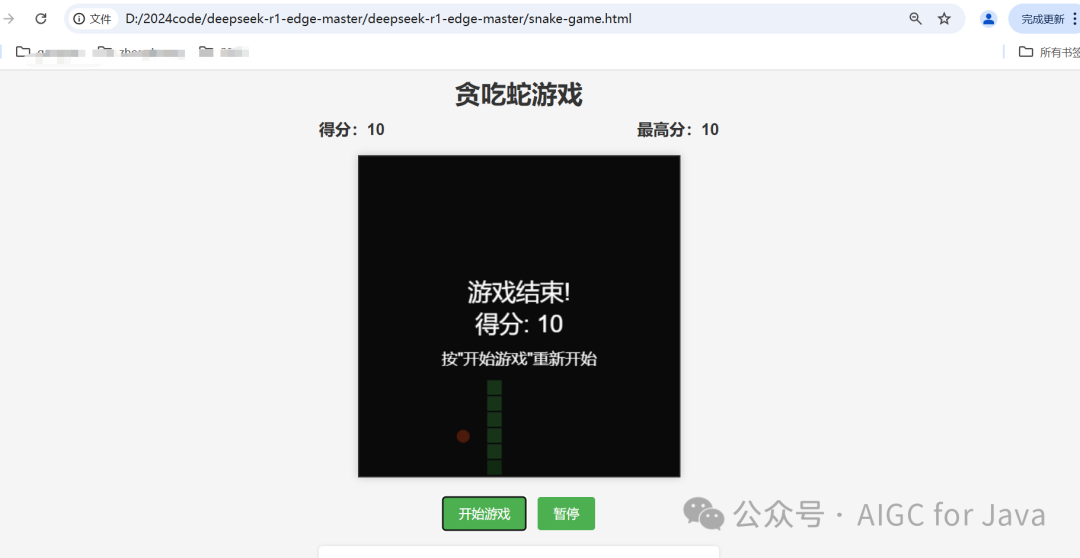The height and width of the screenshot is (558, 1080).
Task: Click the red food dot on canvas
Action: pos(463,436)
